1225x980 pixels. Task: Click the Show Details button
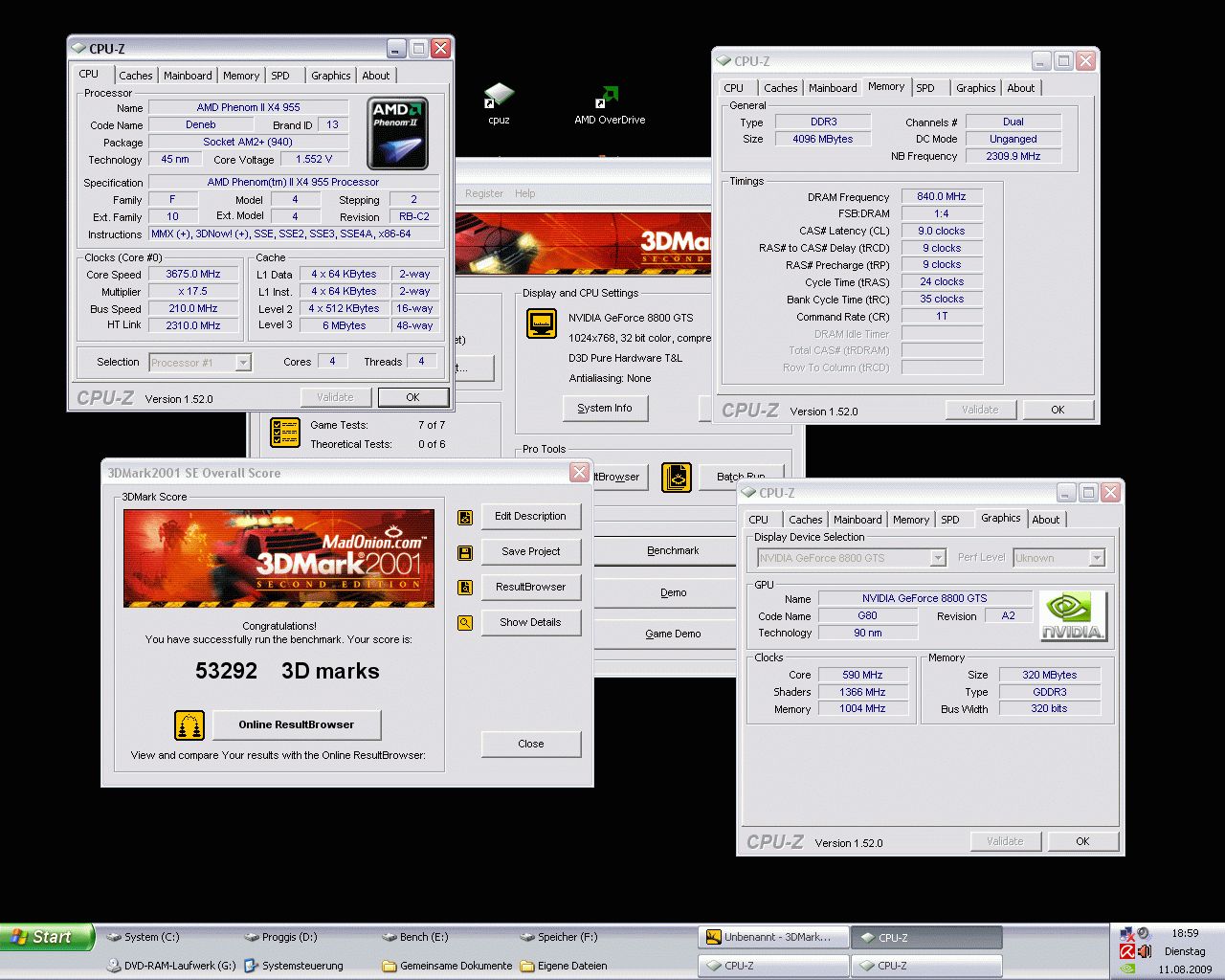[x=531, y=623]
